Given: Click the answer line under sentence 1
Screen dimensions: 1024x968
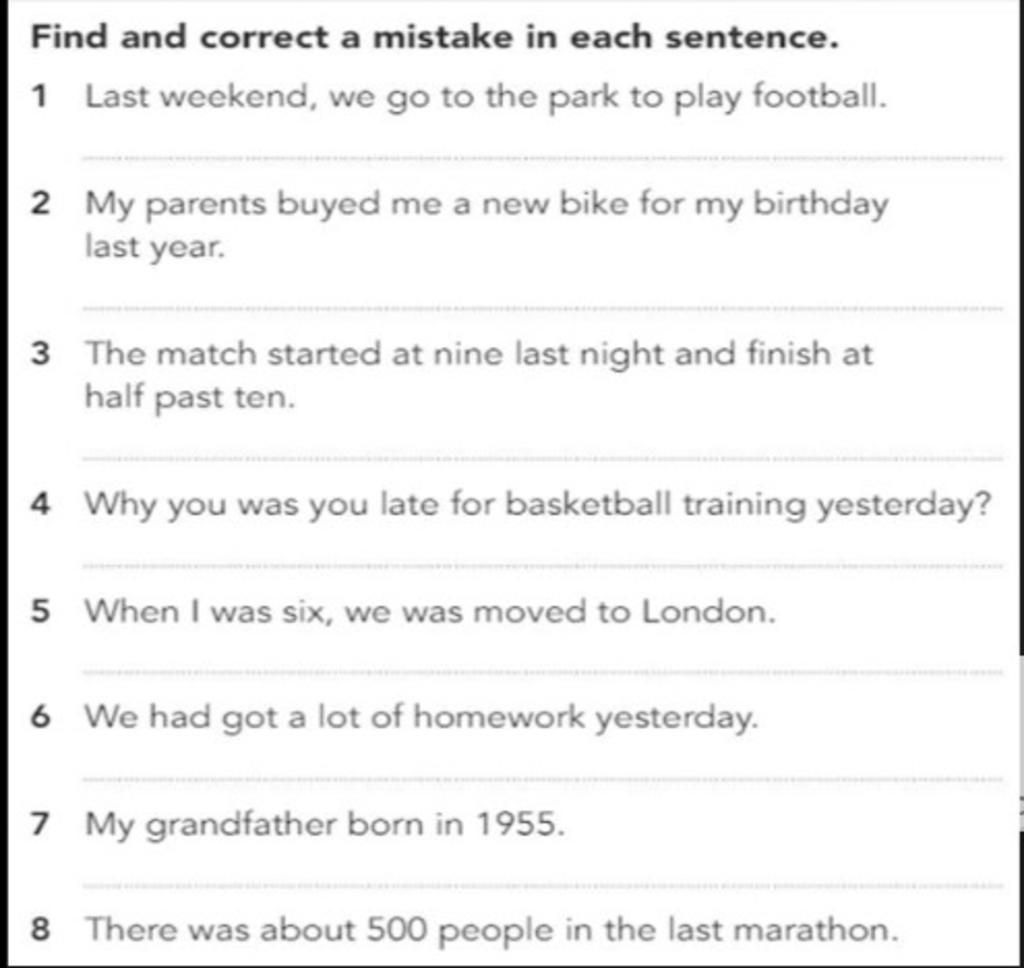Looking at the screenshot, I should [x=542, y=158].
